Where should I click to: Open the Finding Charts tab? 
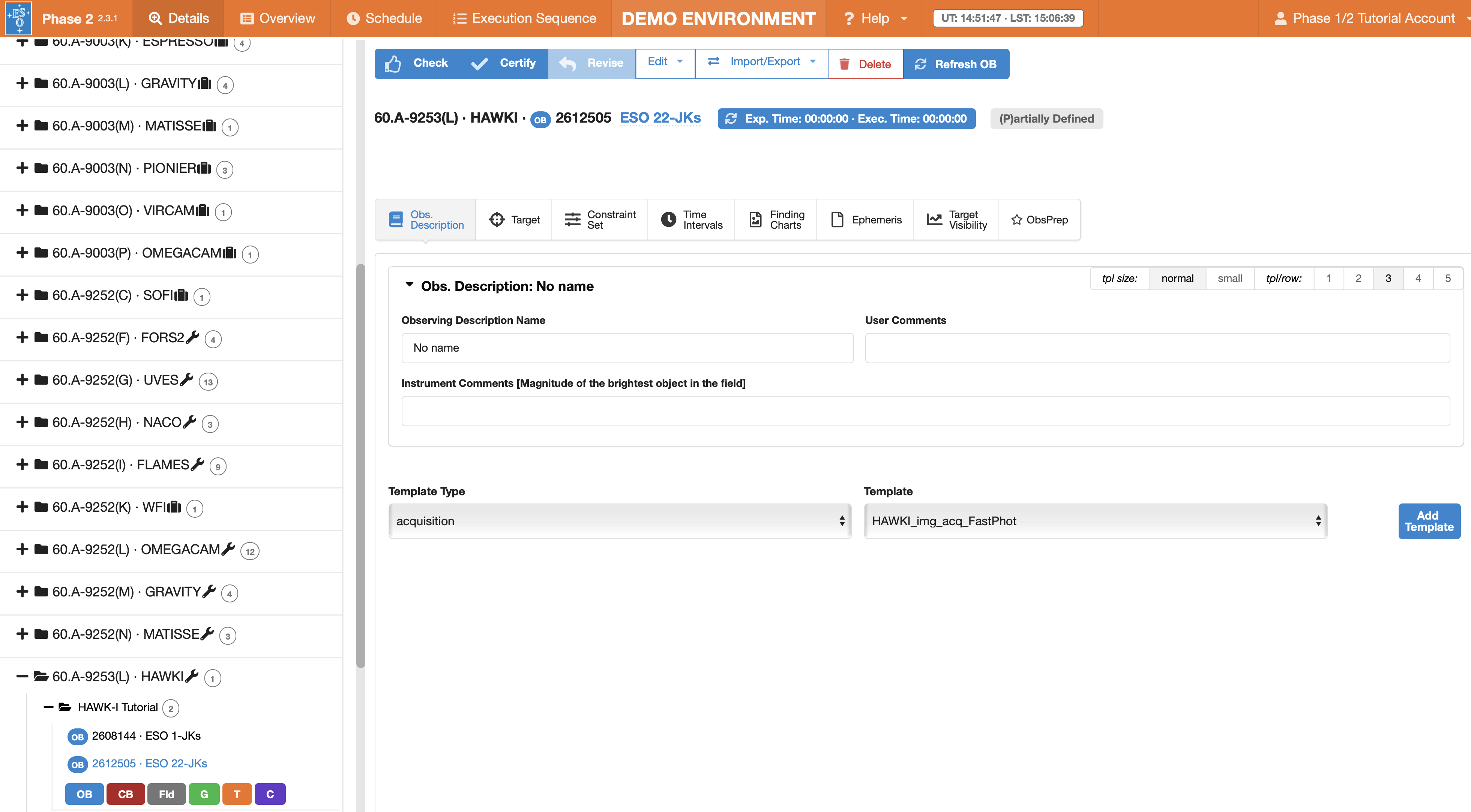pos(776,220)
